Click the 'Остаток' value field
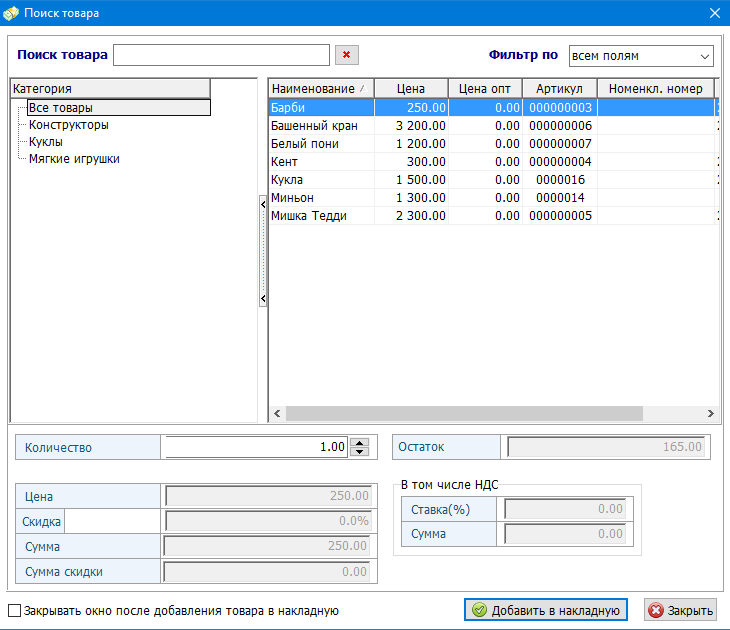Viewport: 730px width, 630px height. pyautogui.click(x=606, y=447)
